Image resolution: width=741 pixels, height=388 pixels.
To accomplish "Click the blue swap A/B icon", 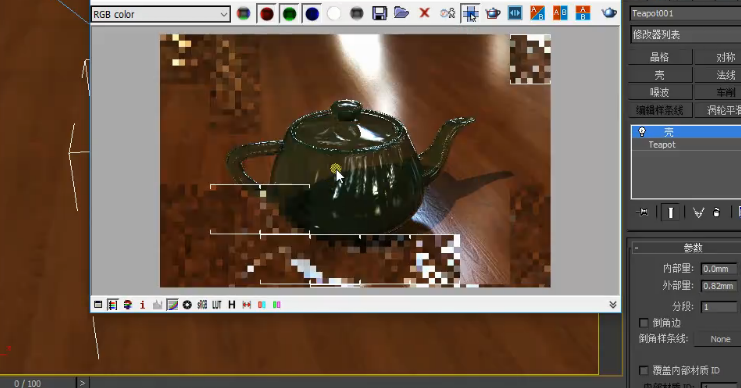I will (x=515, y=13).
